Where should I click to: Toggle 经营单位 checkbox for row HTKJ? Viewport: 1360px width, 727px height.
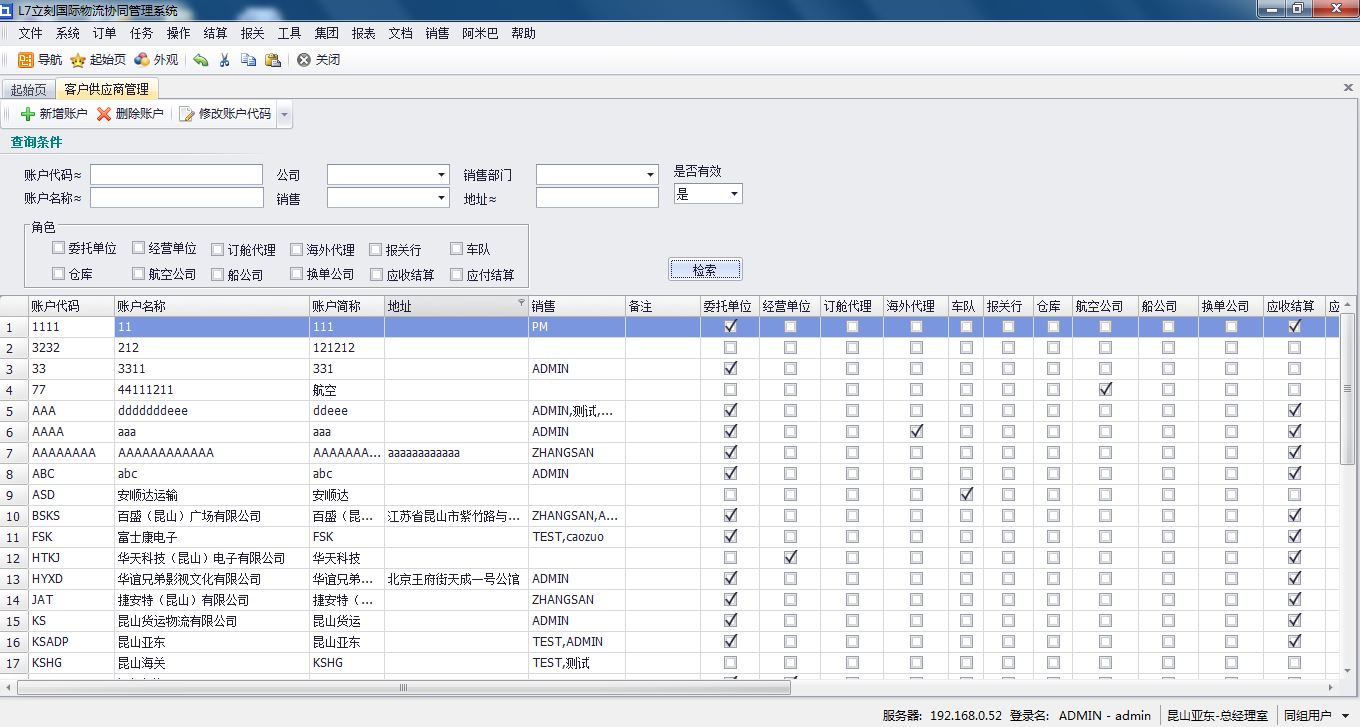coord(790,557)
